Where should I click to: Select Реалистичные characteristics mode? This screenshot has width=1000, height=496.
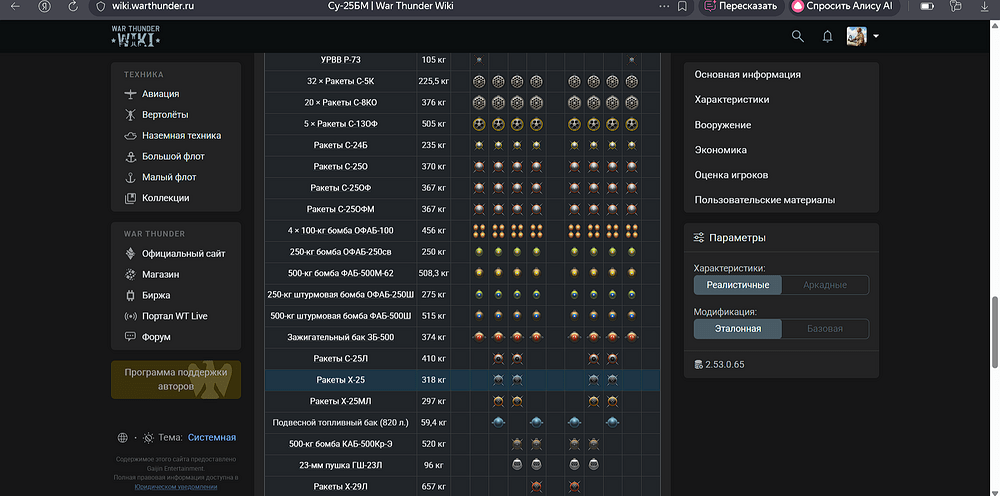click(738, 285)
